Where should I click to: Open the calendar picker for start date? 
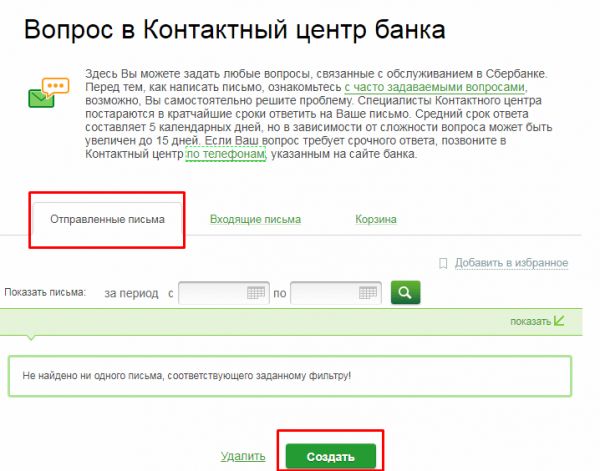tap(256, 293)
